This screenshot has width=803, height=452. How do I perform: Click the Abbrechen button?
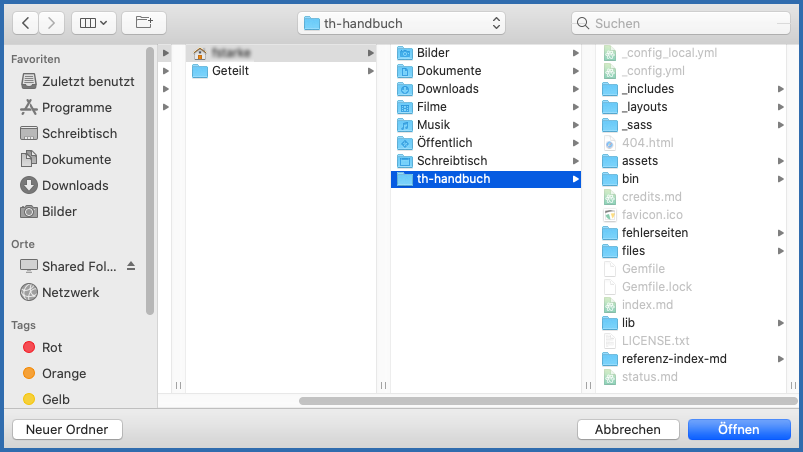click(x=628, y=429)
